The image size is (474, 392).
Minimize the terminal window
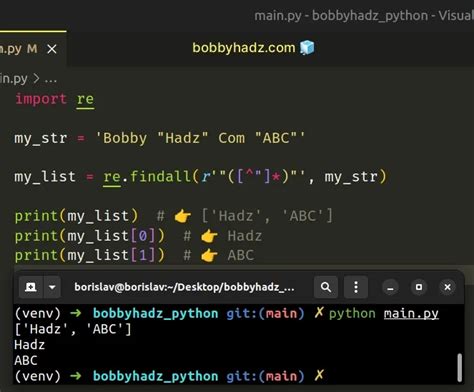[x=390, y=287]
